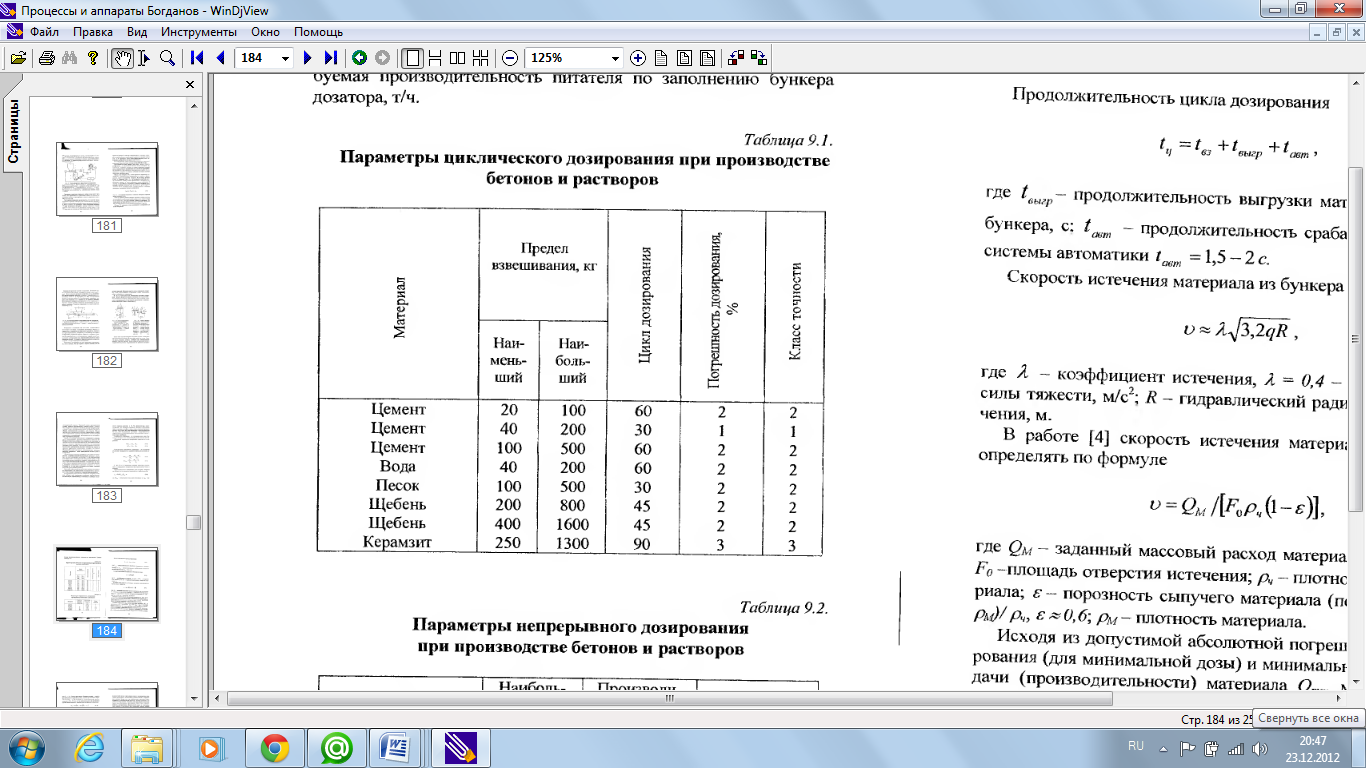
Task: Click the taskbar clock 20:47
Action: 1313,740
